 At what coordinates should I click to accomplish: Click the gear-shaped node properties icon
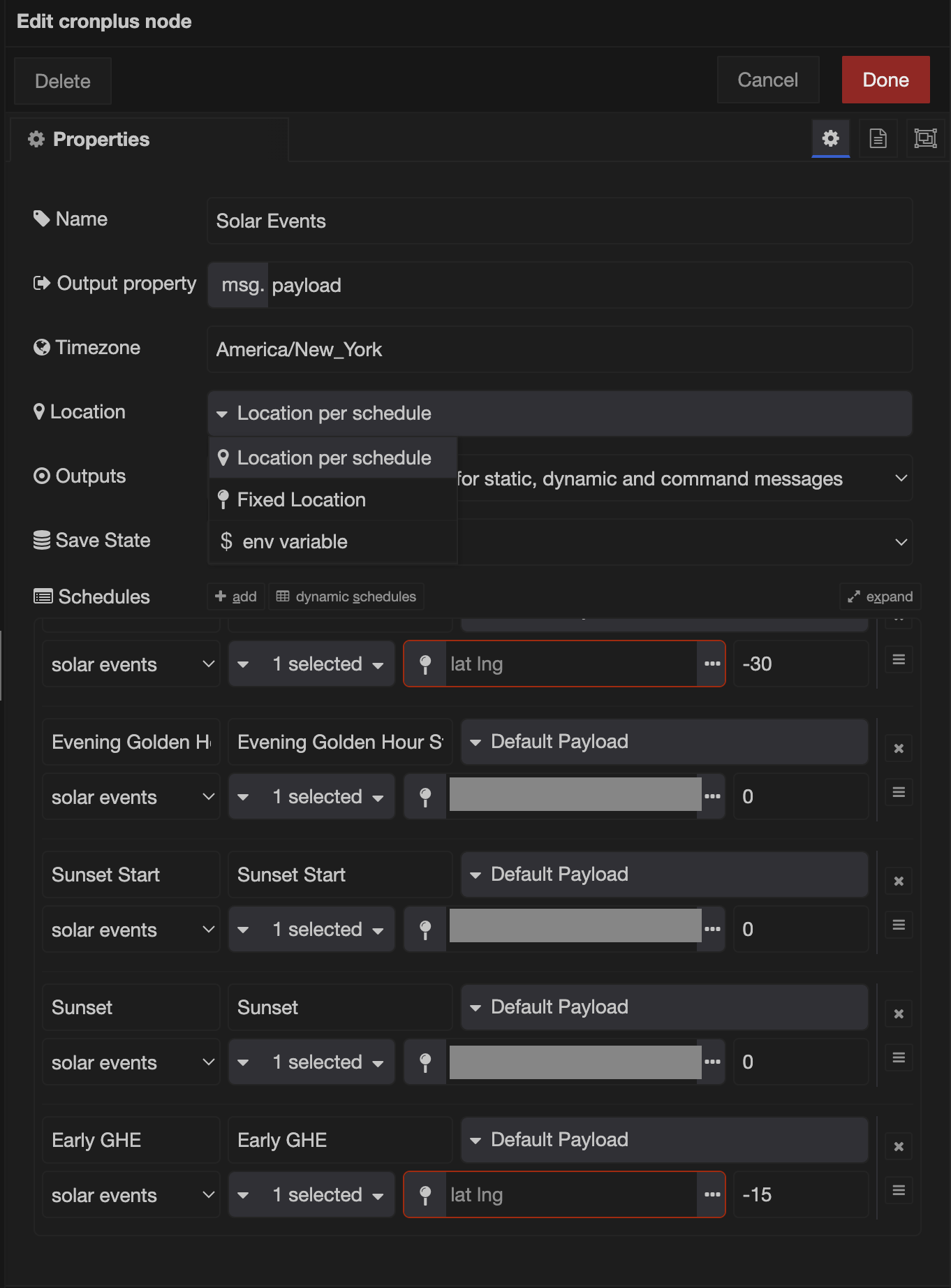(x=830, y=138)
